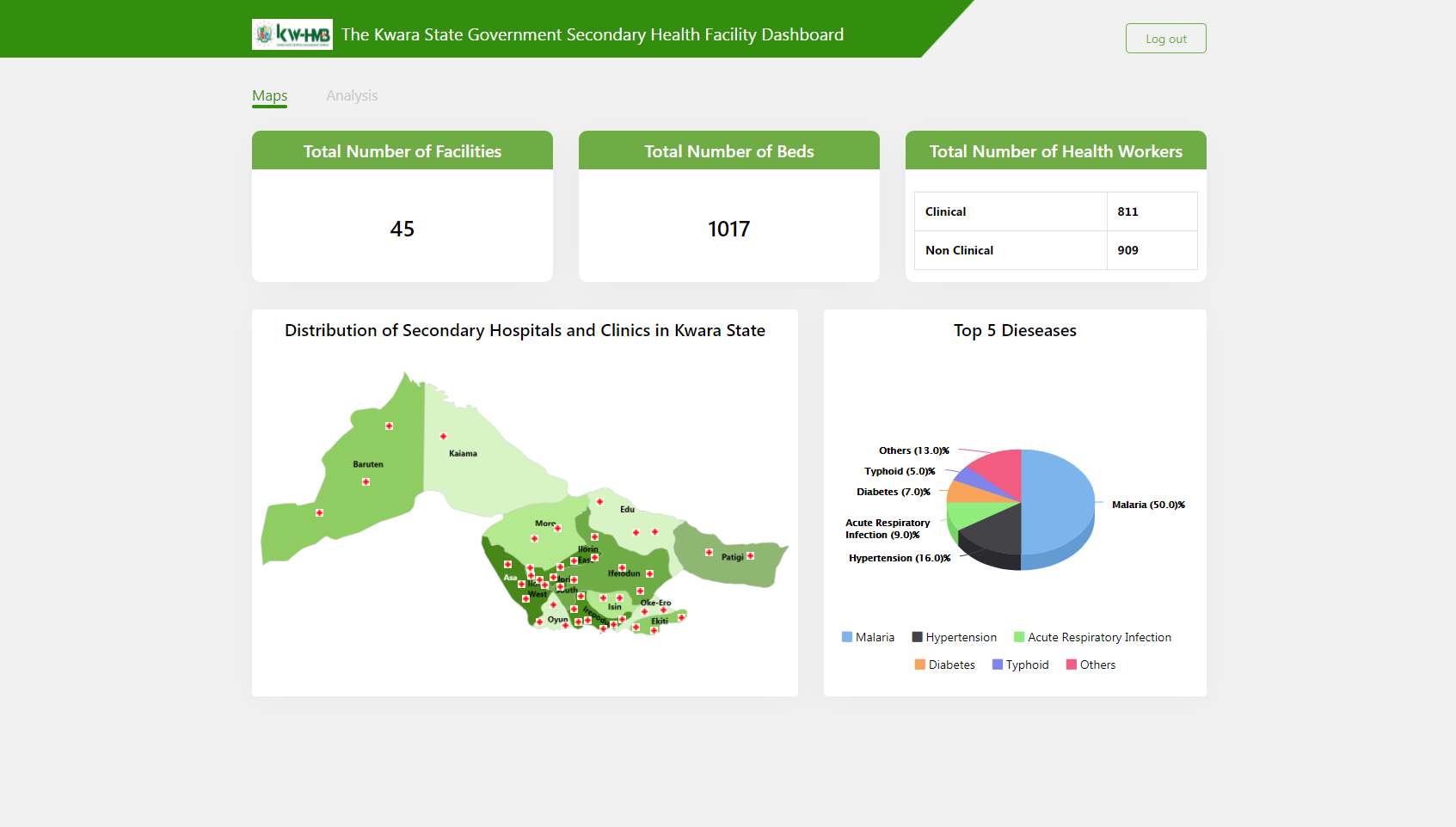Viewport: 1456px width, 827px height.
Task: Hide Diabetes series via legend
Action: [x=945, y=665]
